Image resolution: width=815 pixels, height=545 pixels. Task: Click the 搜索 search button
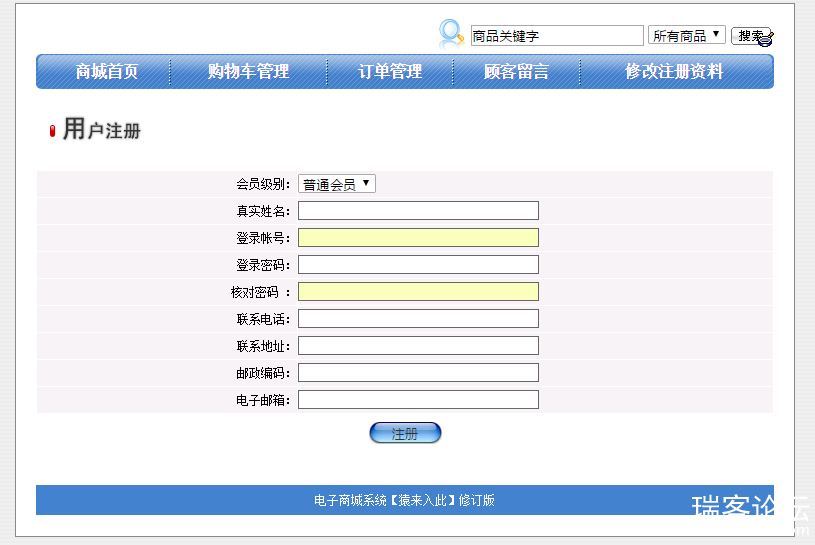tap(752, 36)
